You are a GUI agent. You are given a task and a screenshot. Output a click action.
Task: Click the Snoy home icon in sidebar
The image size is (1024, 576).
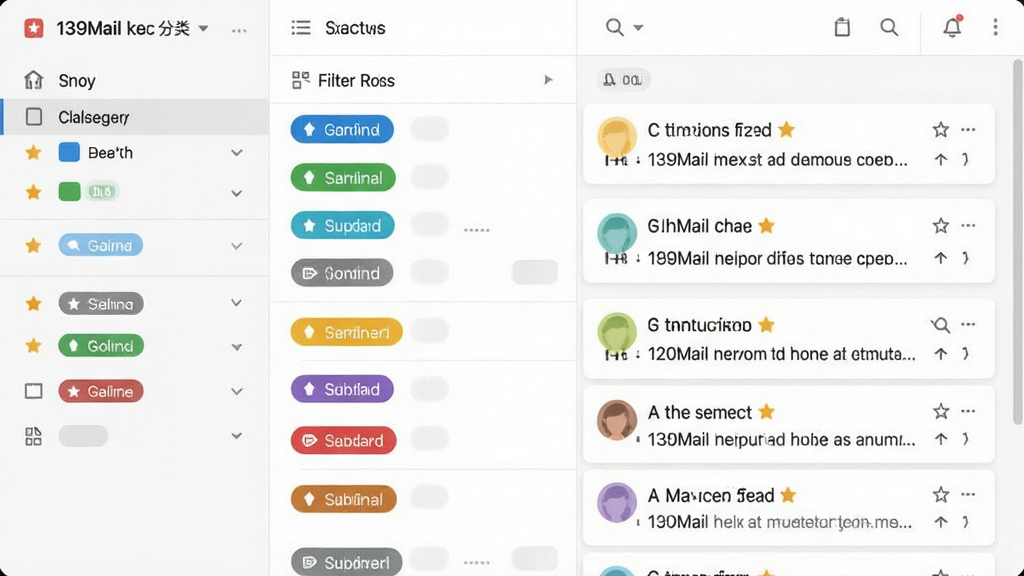(33, 80)
